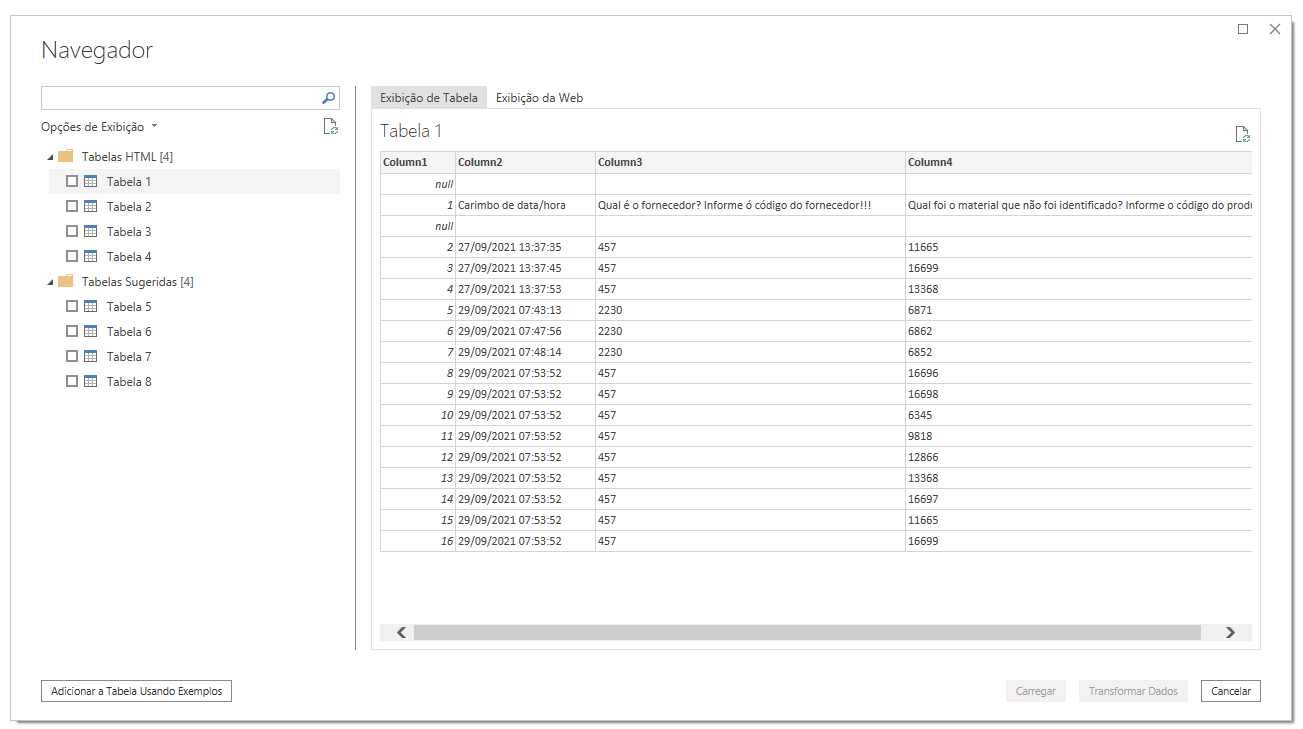Check the Tabela 1 checkbox
Viewport: 1303px width, 729px height.
[72, 182]
